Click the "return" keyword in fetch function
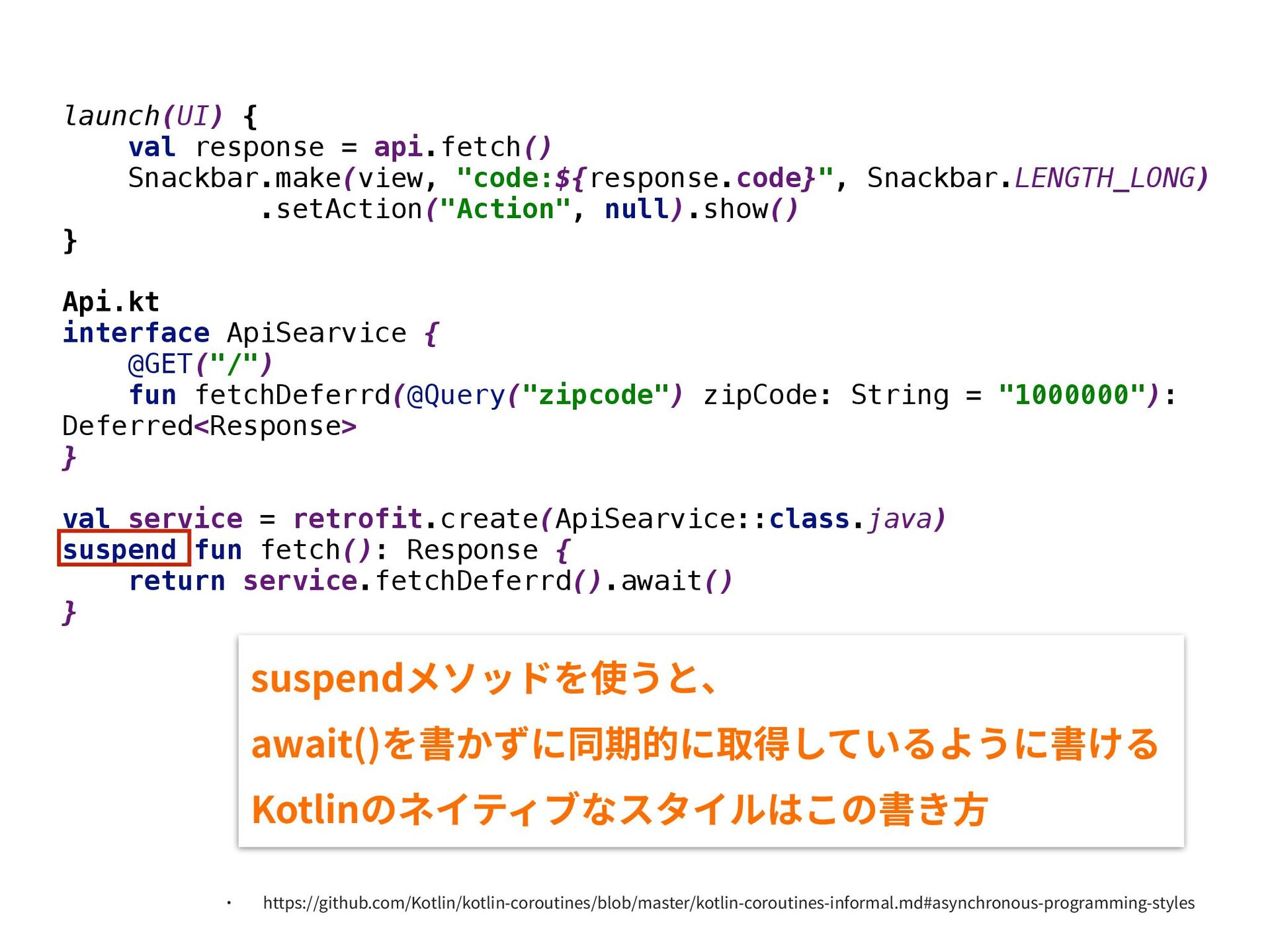 (177, 580)
